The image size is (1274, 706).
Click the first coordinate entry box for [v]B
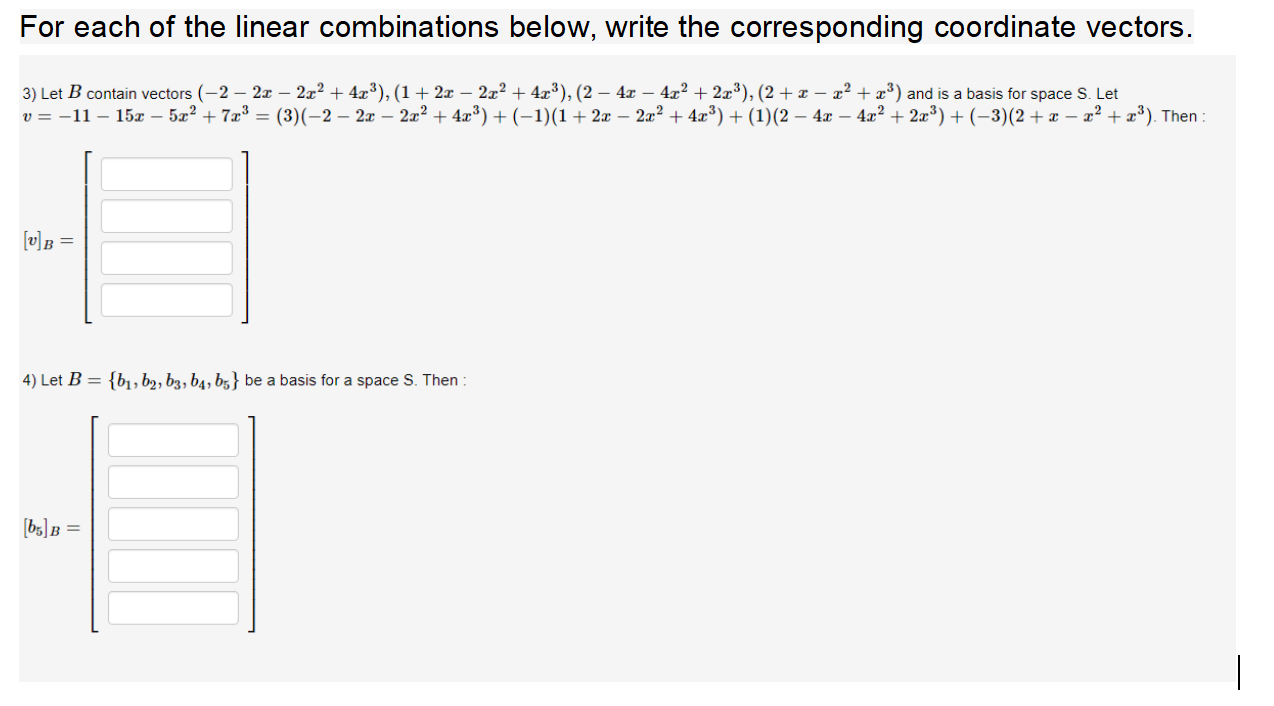click(166, 173)
